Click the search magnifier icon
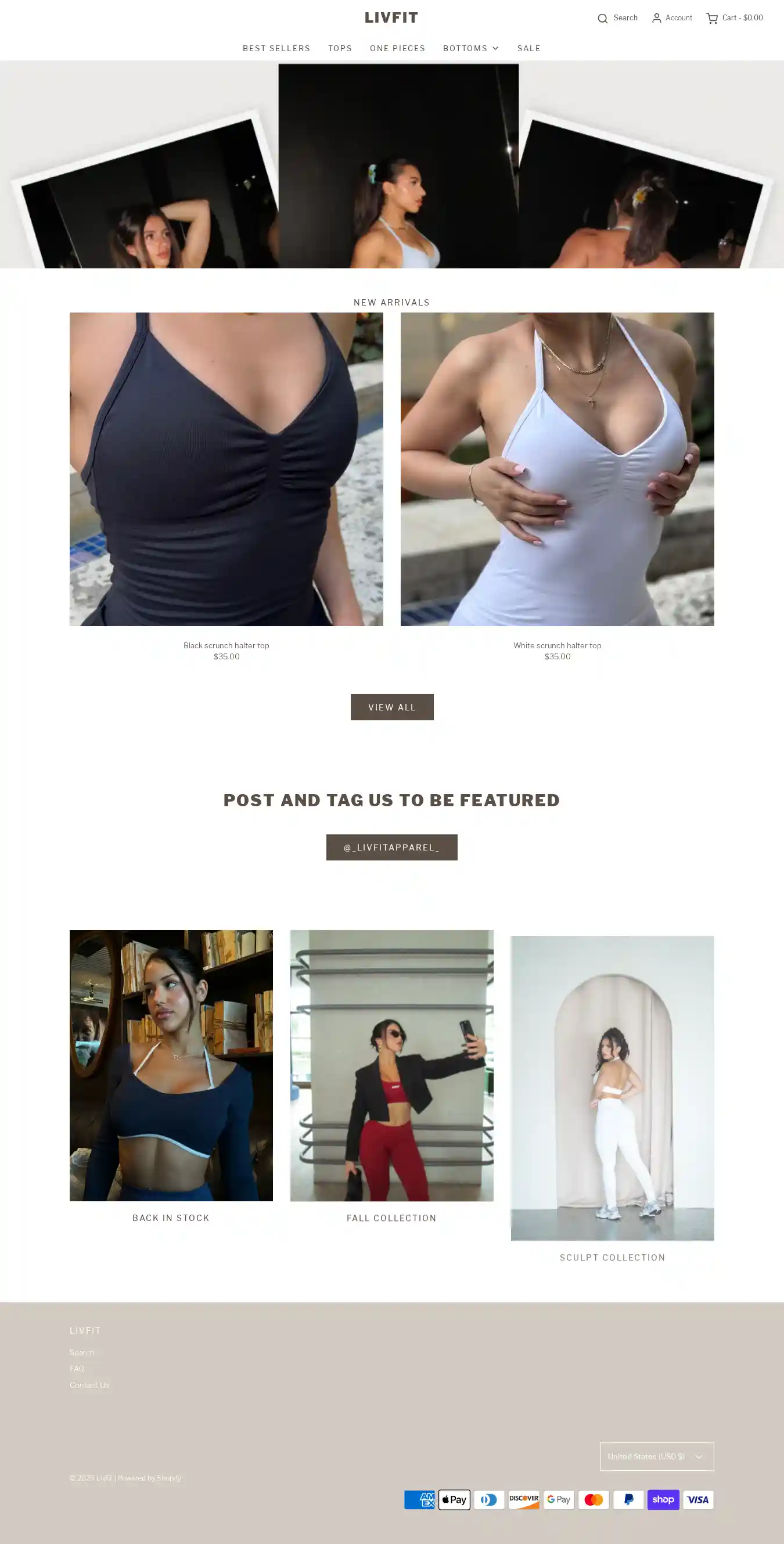784x1544 pixels. pyautogui.click(x=602, y=19)
